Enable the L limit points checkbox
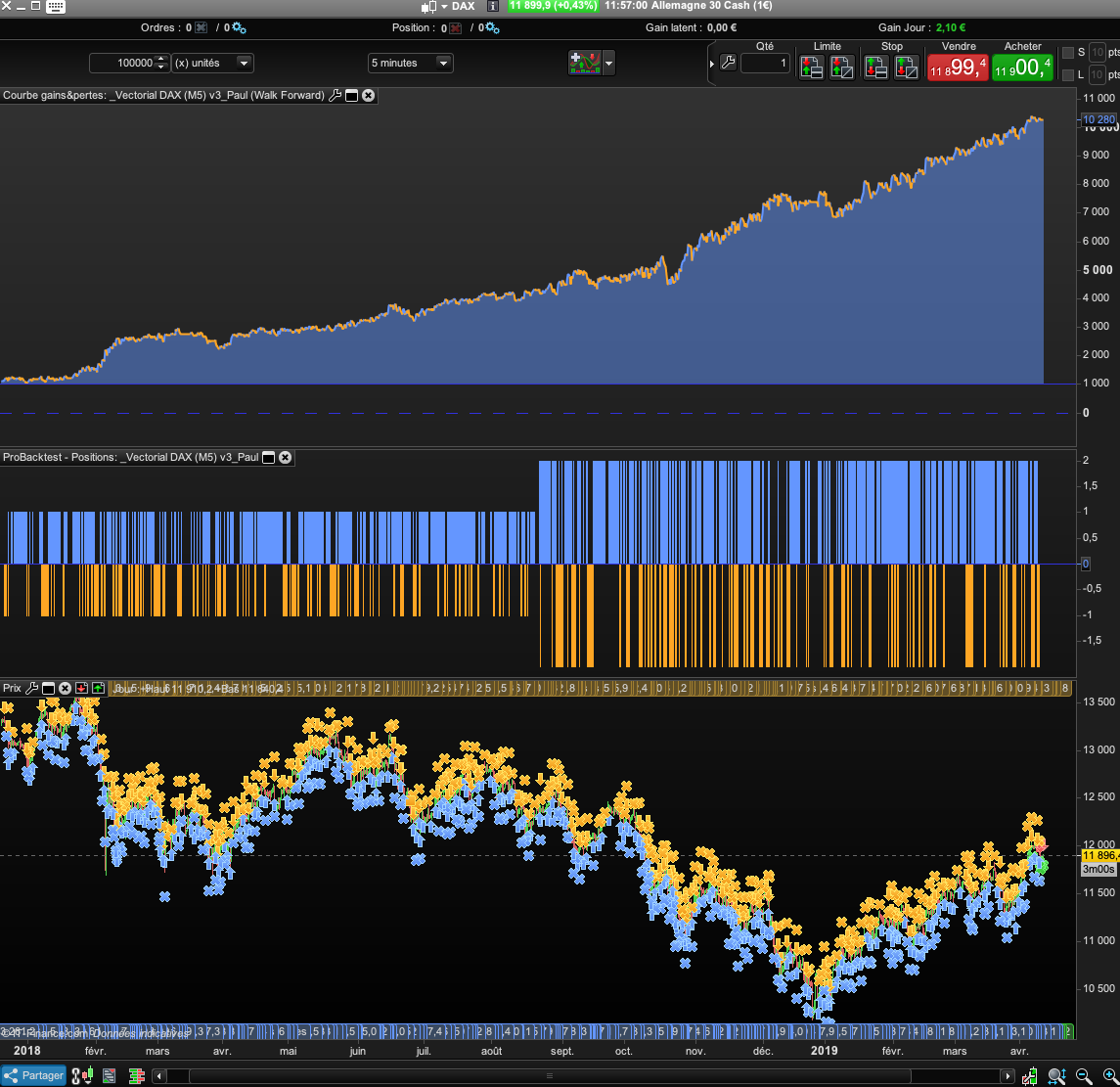 coord(1068,75)
